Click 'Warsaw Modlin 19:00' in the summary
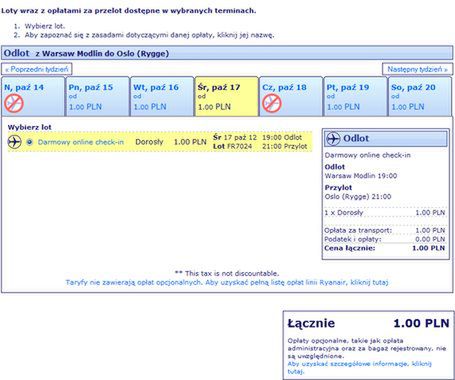The height and width of the screenshot is (380, 455). (x=361, y=176)
